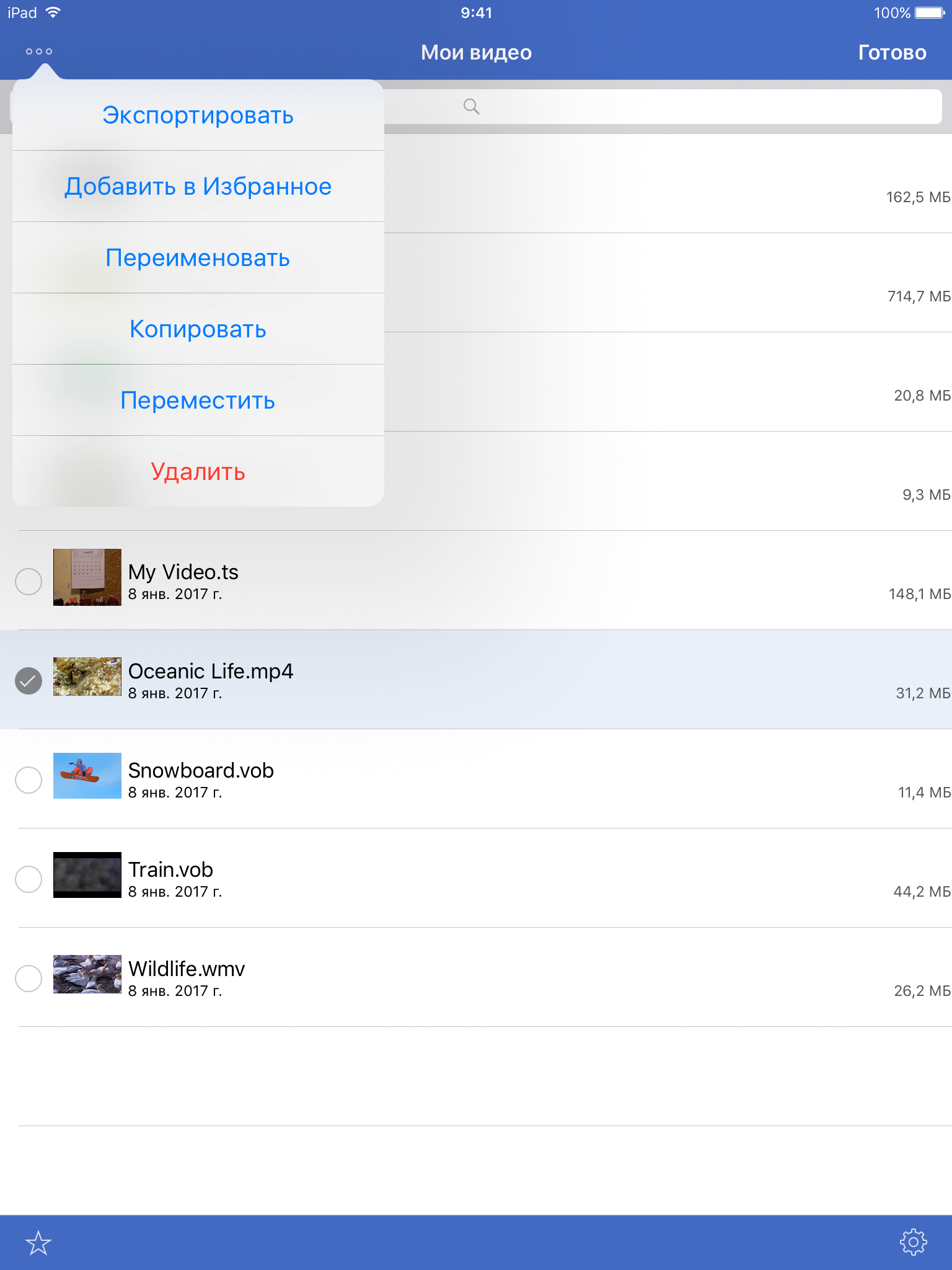Choose Добавить в Избранное menu entry

[198, 186]
